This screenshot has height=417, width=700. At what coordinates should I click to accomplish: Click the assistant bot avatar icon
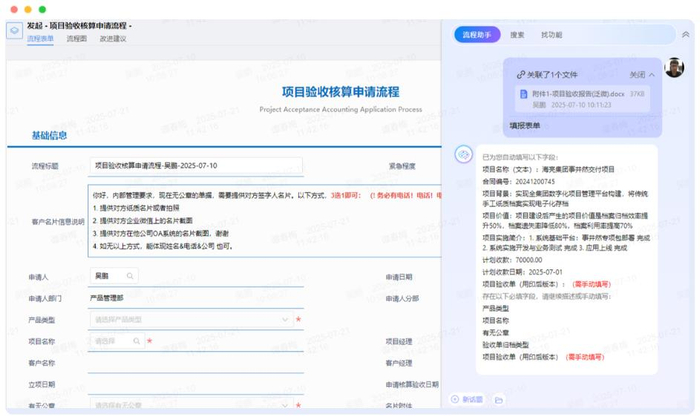click(463, 154)
